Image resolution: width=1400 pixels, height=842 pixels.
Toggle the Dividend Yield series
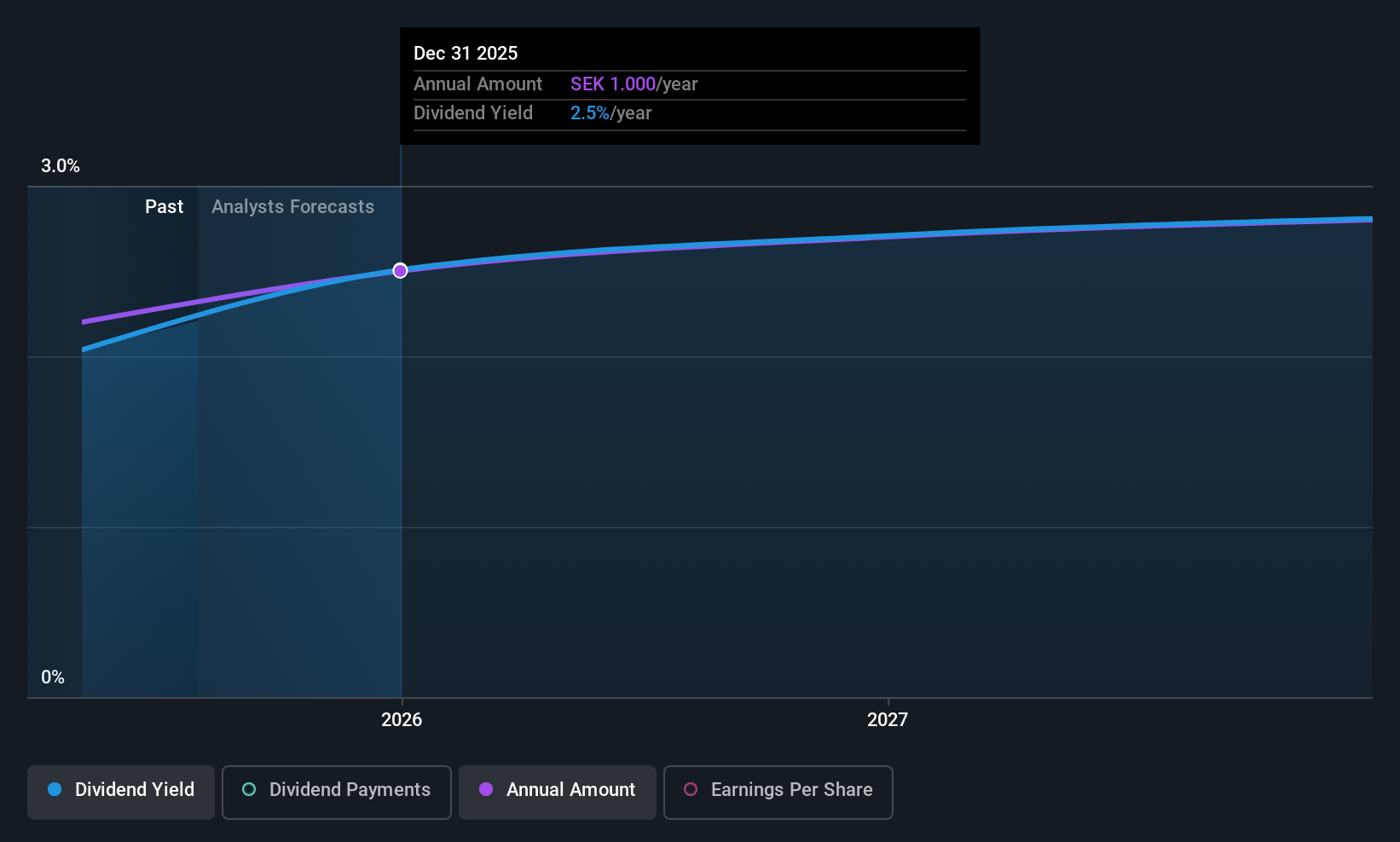point(121,792)
